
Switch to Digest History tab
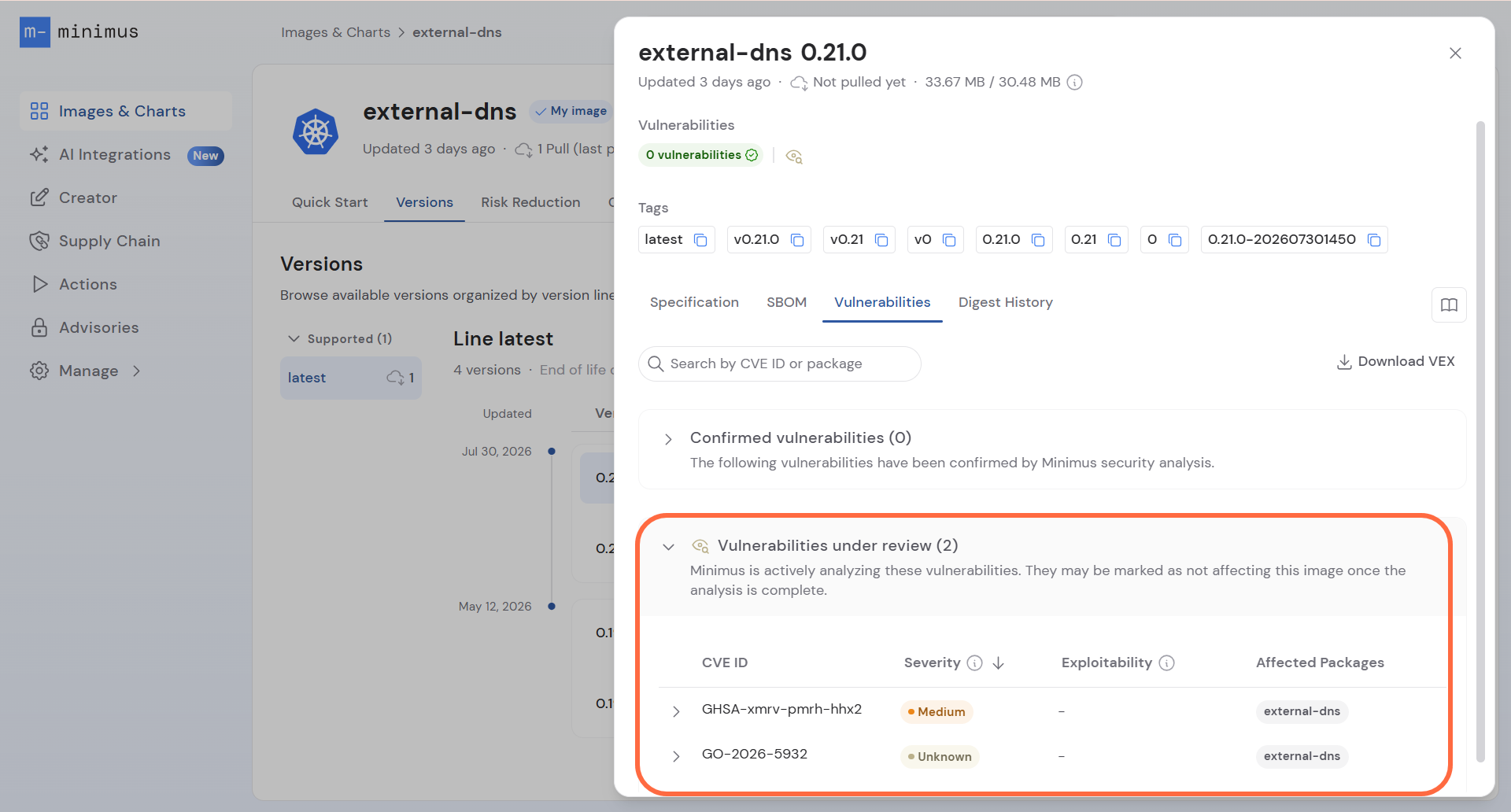click(1005, 302)
